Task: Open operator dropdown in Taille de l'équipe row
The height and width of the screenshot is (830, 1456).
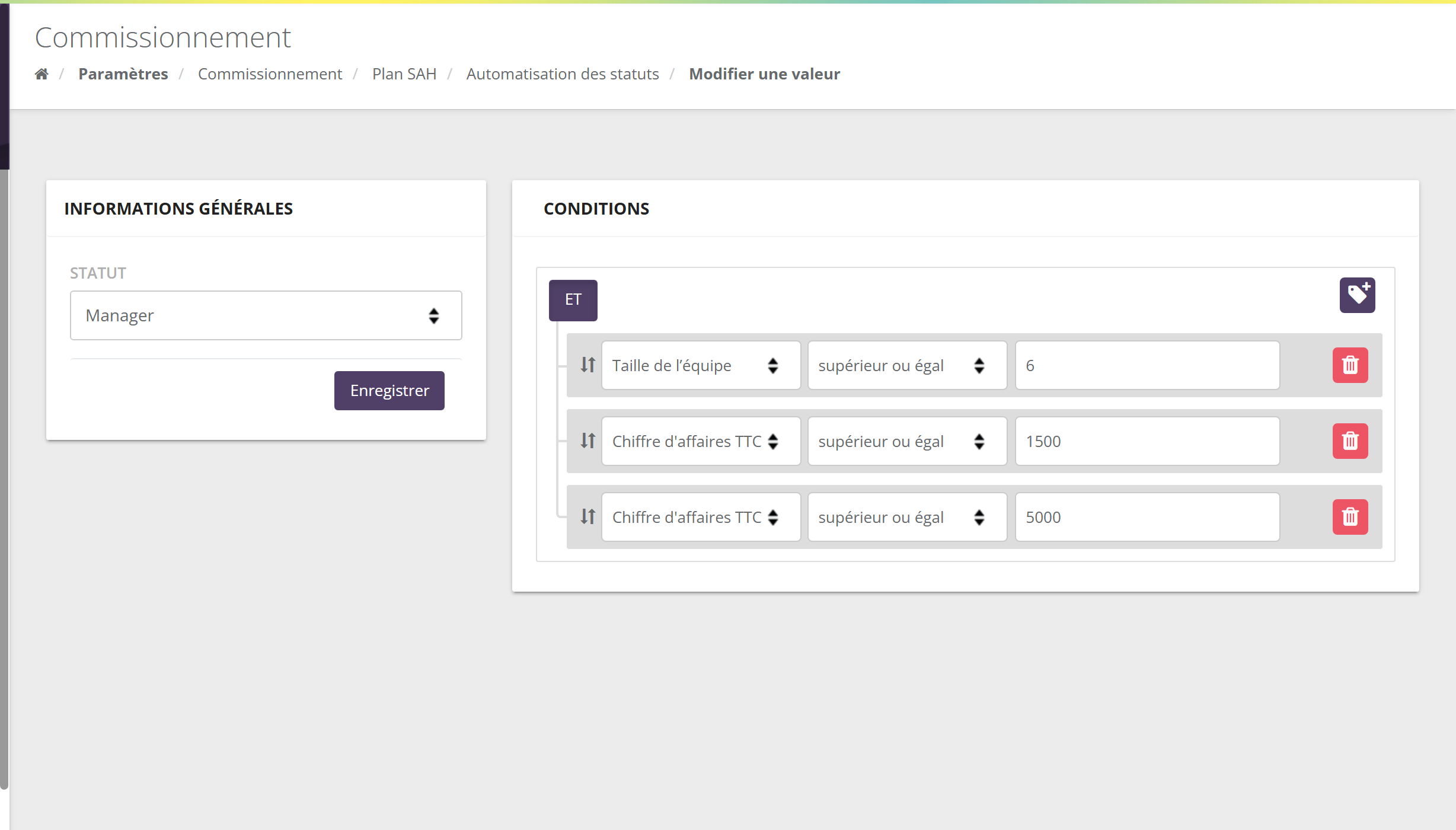Action: [907, 365]
